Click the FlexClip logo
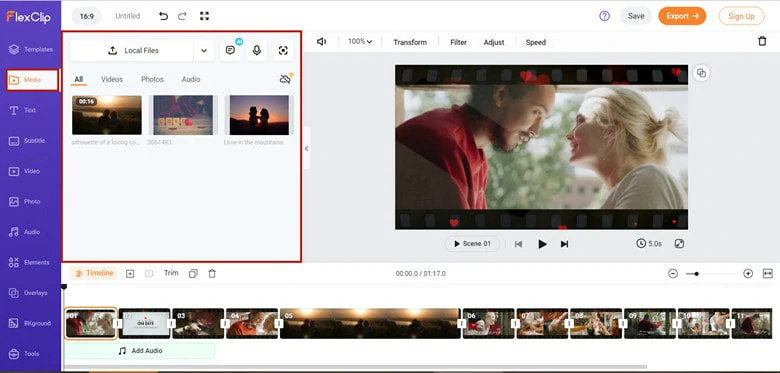The height and width of the screenshot is (373, 780). coord(29,16)
